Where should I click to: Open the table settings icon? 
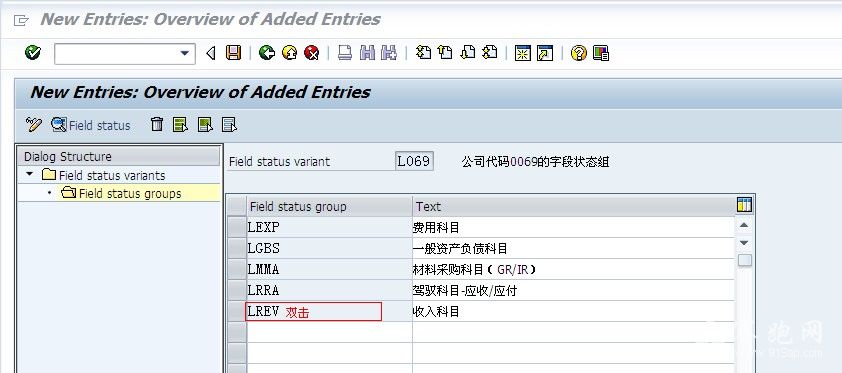744,204
